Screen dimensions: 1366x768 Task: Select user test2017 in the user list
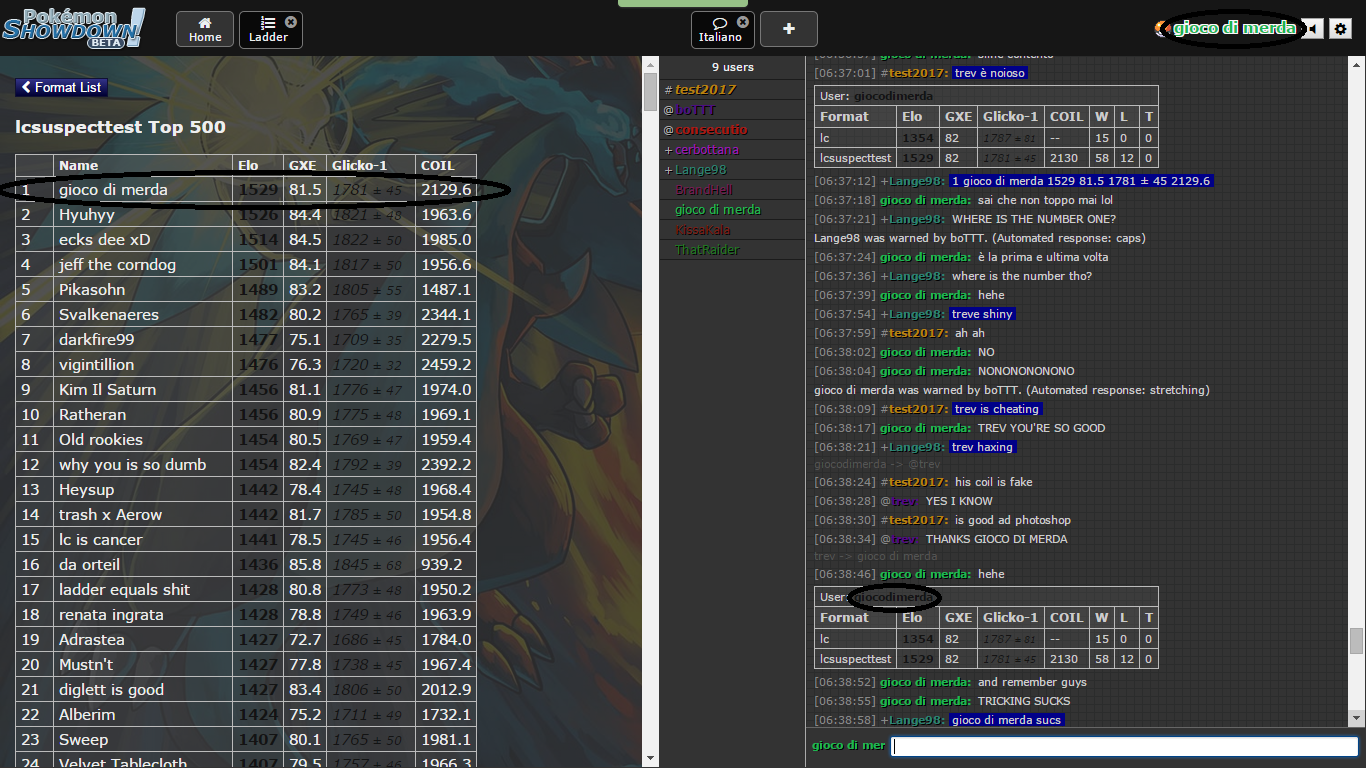click(x=732, y=90)
